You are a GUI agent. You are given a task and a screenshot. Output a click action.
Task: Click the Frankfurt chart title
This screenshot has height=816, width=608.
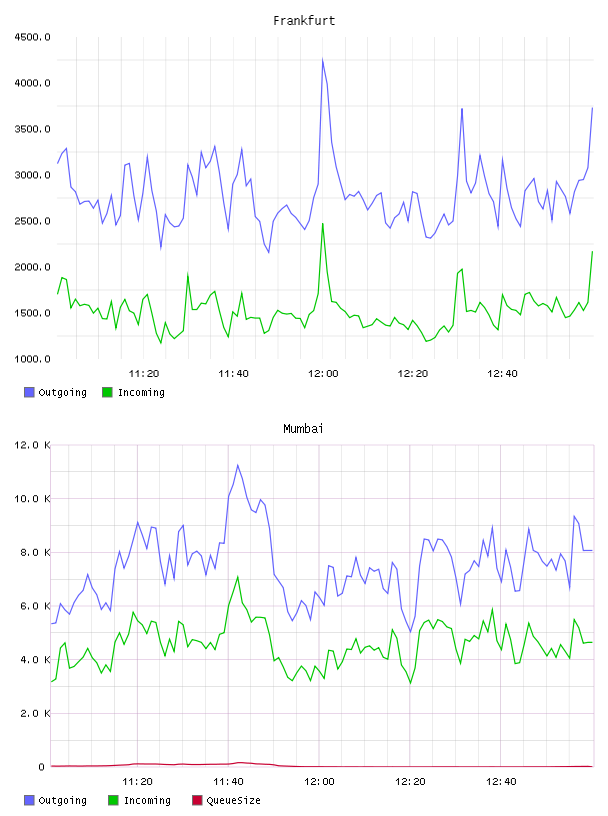click(x=304, y=21)
